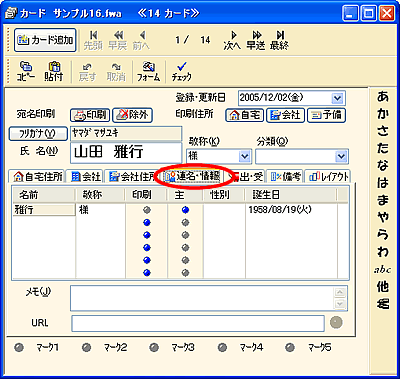This screenshot has width=400, height=379.
Task: Switch to the 会社 tab
Action: point(85,177)
